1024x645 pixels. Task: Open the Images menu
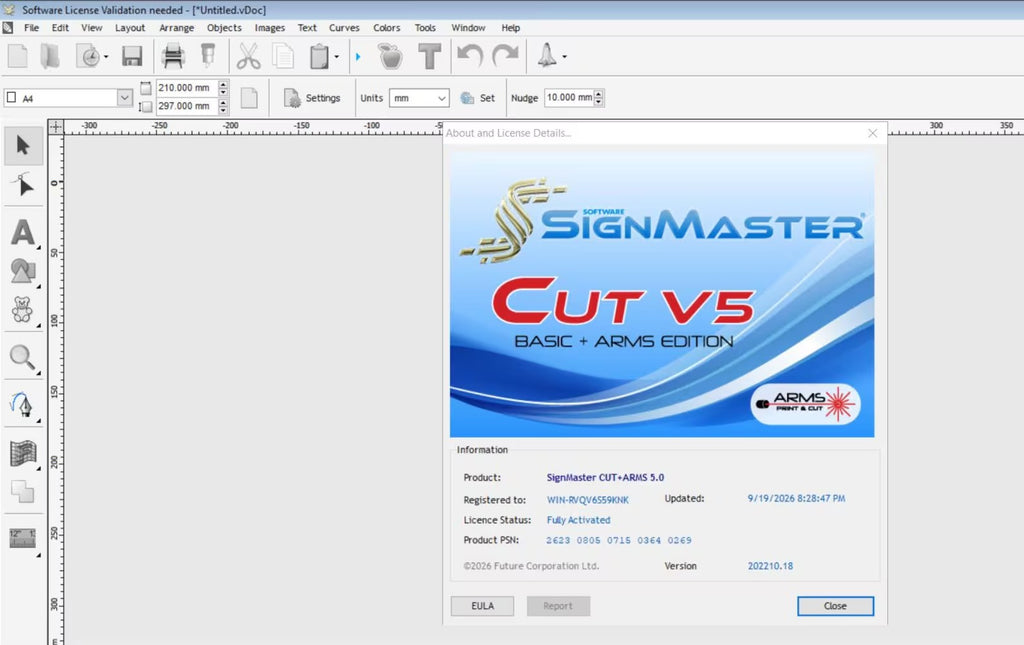pos(270,28)
